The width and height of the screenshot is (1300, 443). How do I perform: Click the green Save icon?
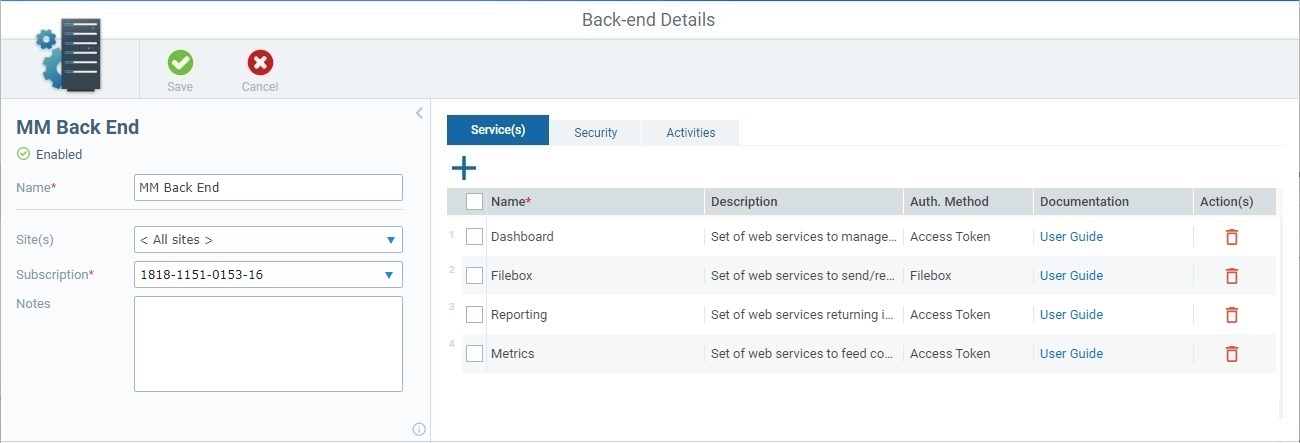[x=180, y=63]
